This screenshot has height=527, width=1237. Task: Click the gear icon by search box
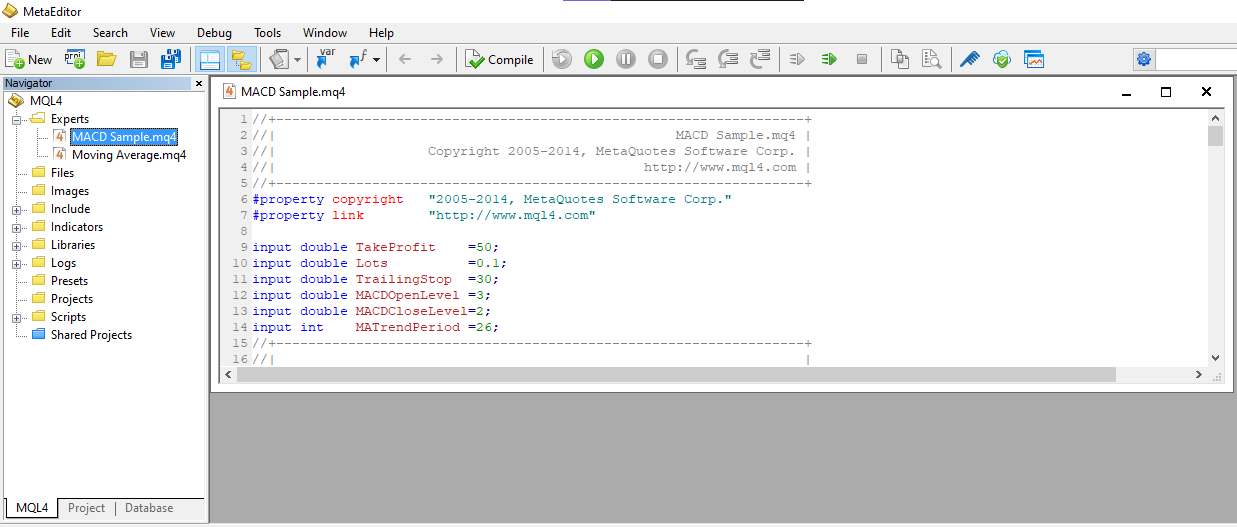(1144, 59)
